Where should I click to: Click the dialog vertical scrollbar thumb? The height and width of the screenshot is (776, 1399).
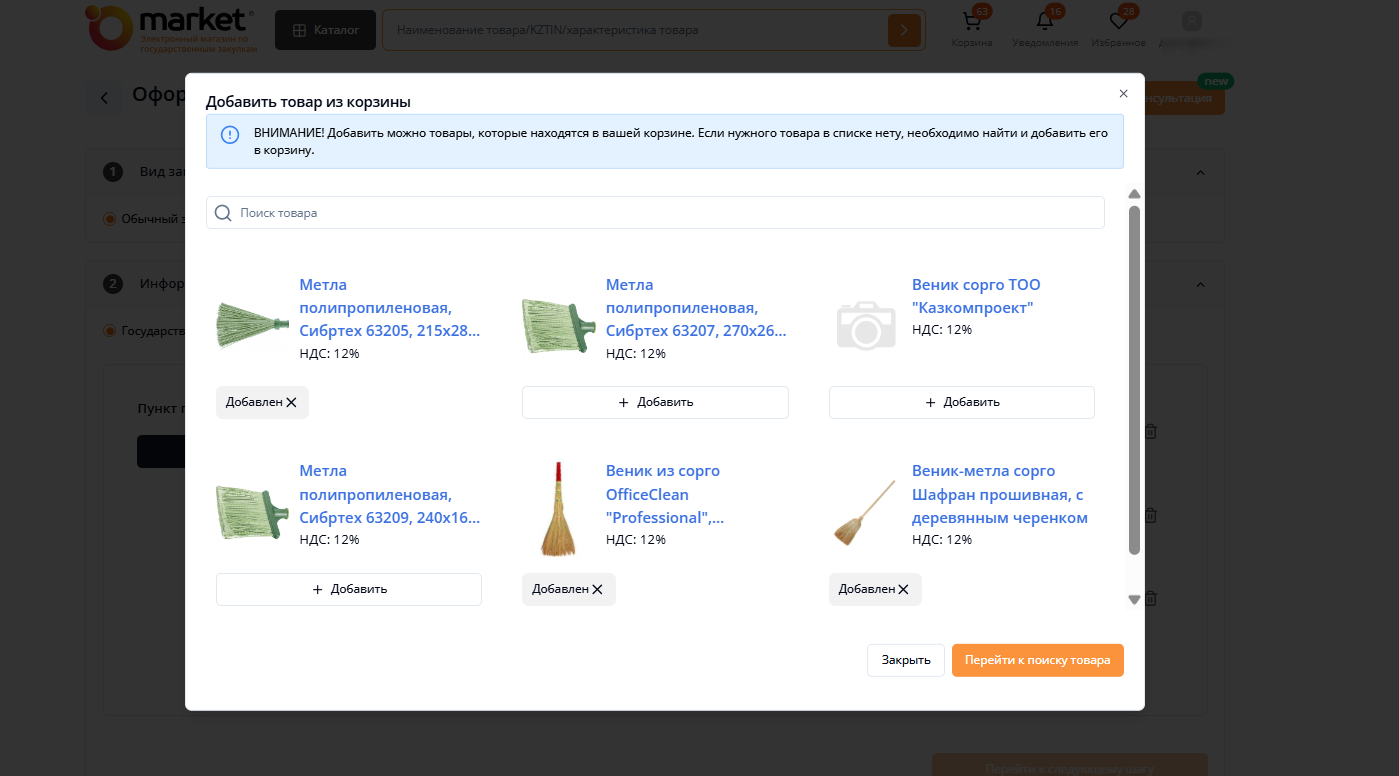click(x=1134, y=380)
